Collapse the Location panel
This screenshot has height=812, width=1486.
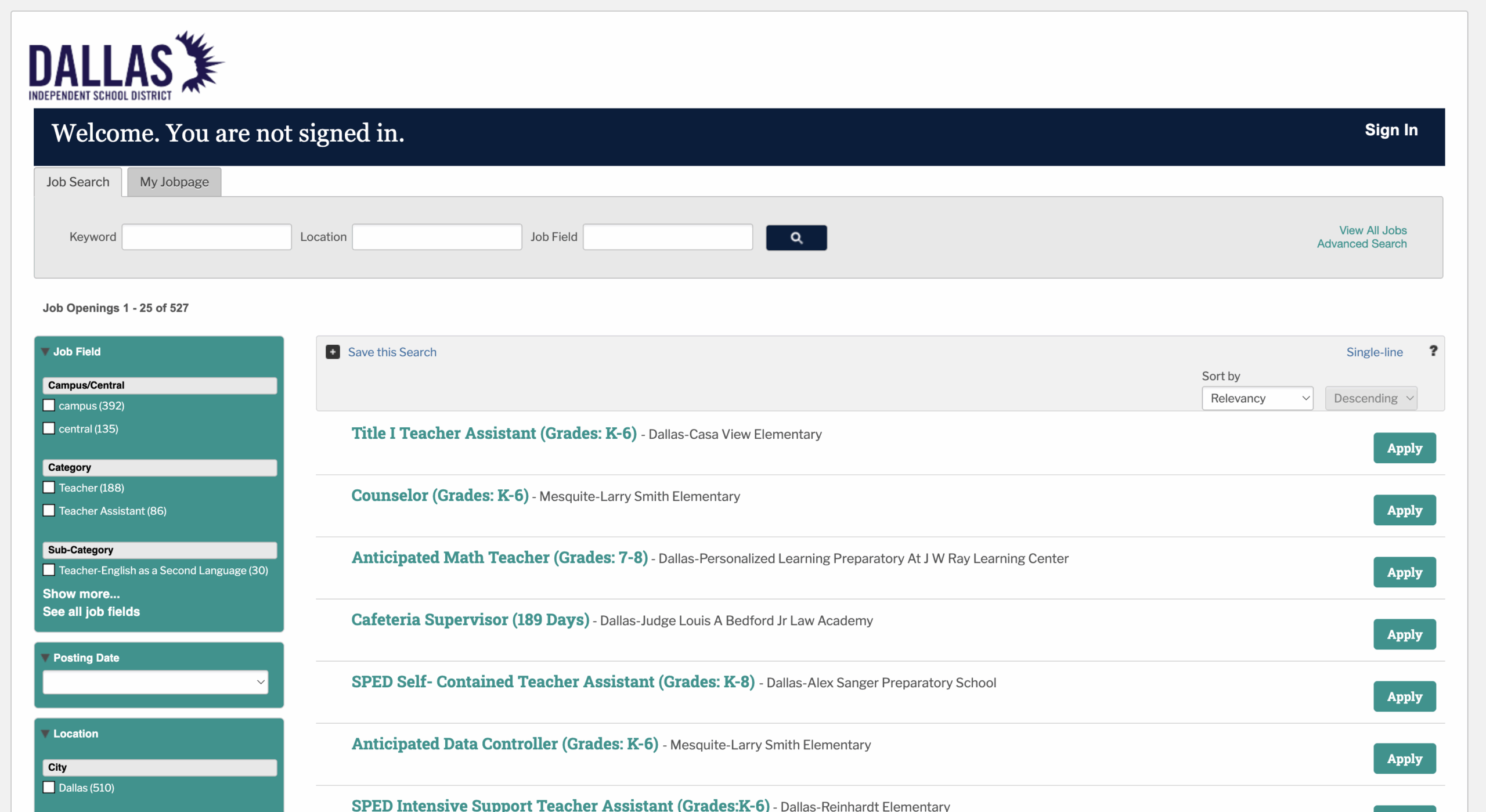tap(45, 733)
